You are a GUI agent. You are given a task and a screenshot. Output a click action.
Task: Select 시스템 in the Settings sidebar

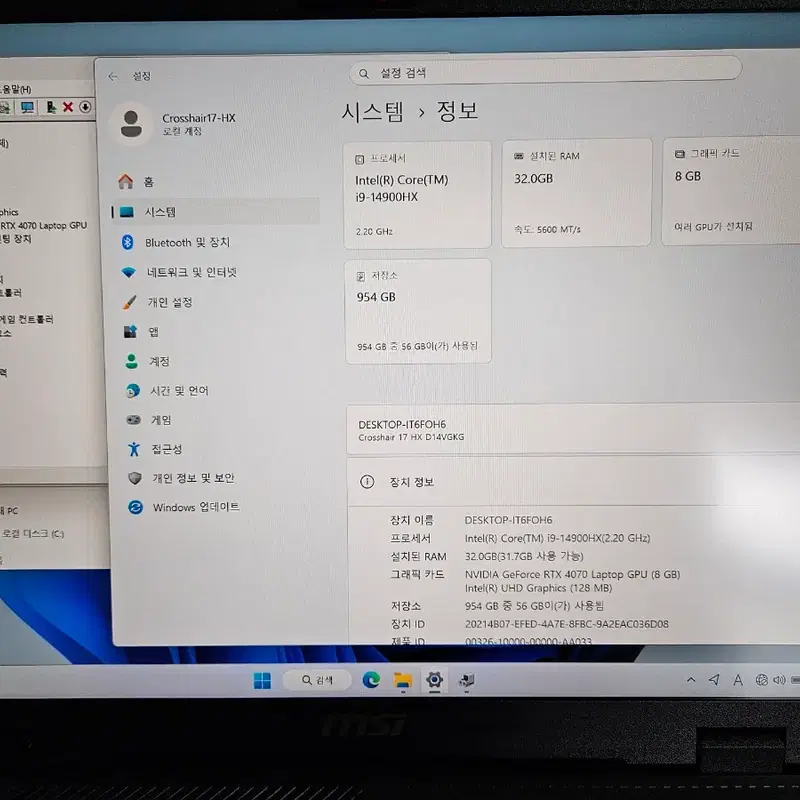(216, 212)
